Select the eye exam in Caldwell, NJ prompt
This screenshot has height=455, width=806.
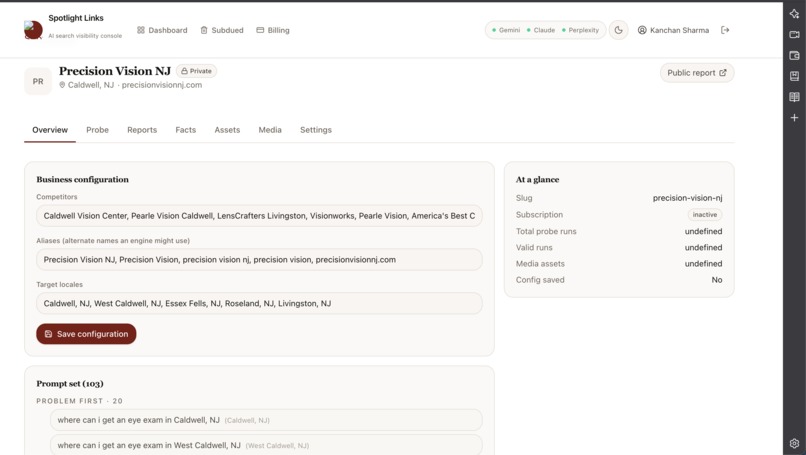[x=266, y=420]
